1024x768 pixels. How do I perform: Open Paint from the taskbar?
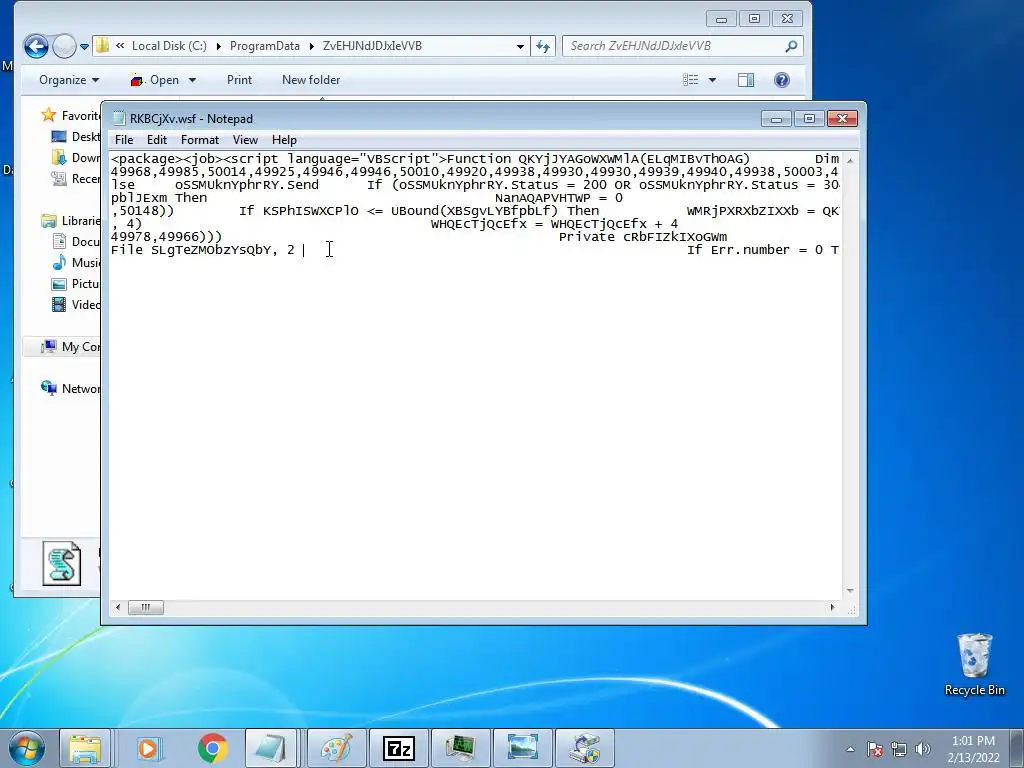337,748
